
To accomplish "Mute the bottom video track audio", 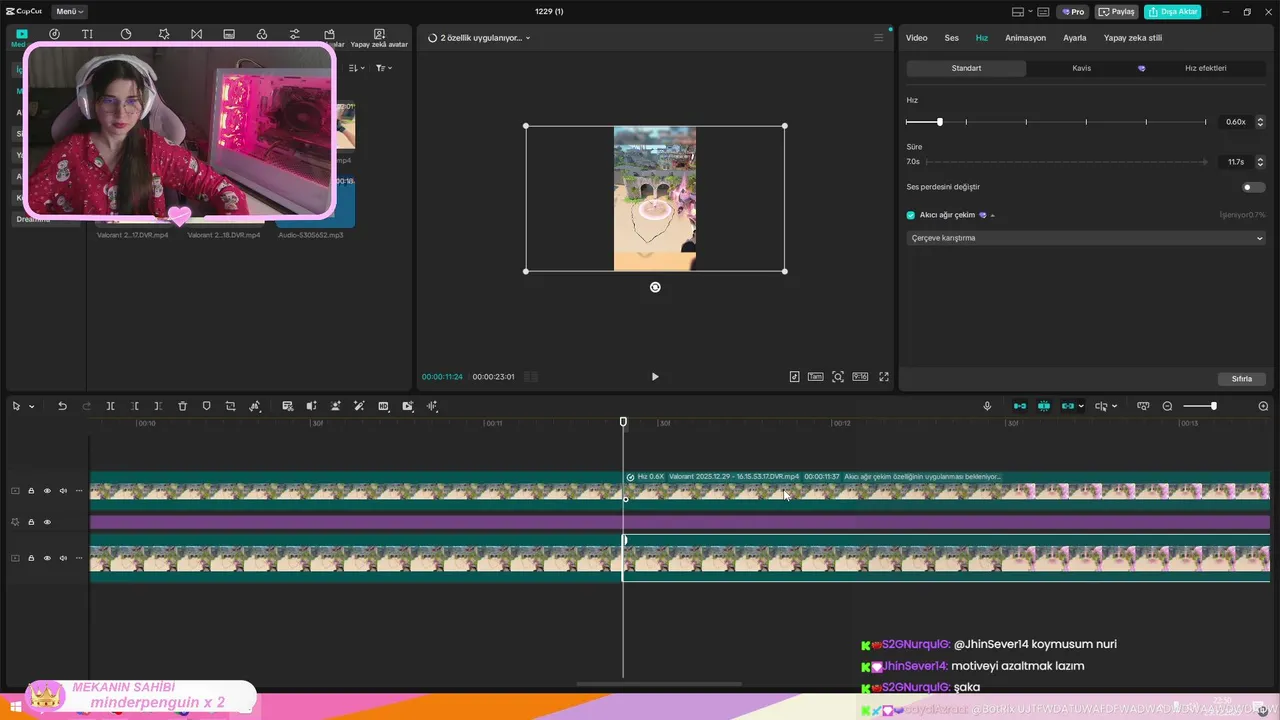I will 63,558.
